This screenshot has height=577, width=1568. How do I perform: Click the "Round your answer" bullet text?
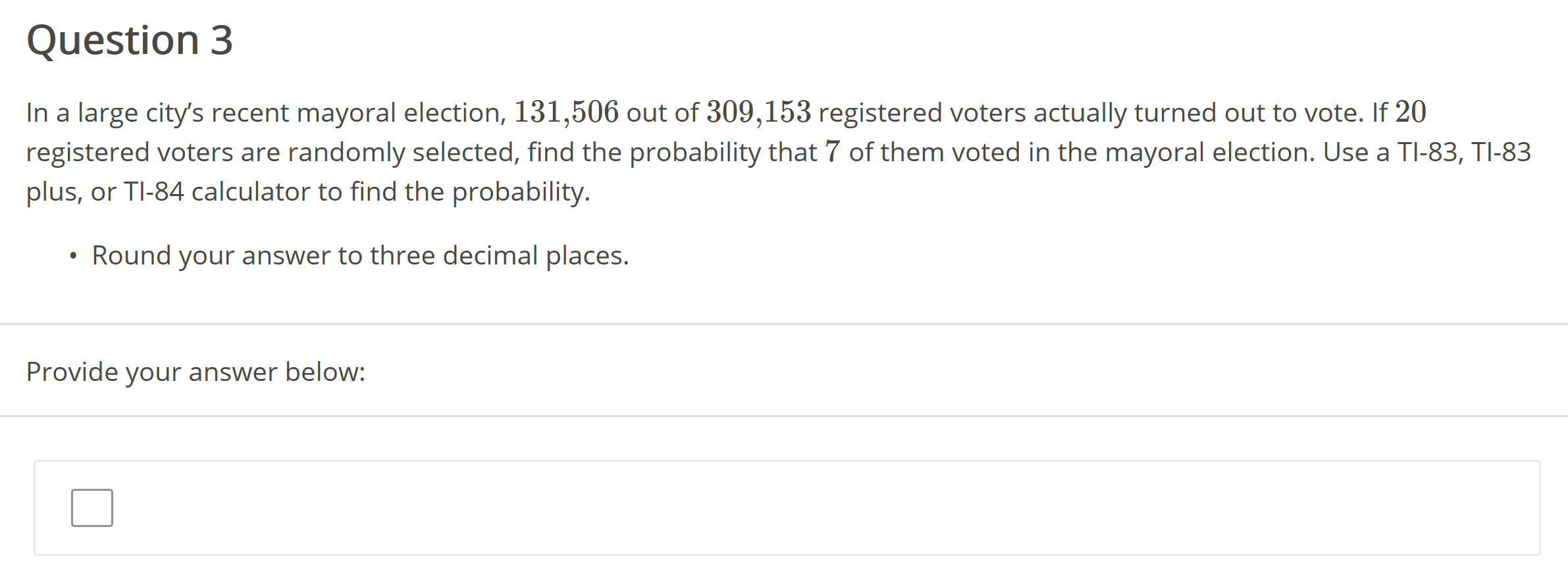coord(360,255)
